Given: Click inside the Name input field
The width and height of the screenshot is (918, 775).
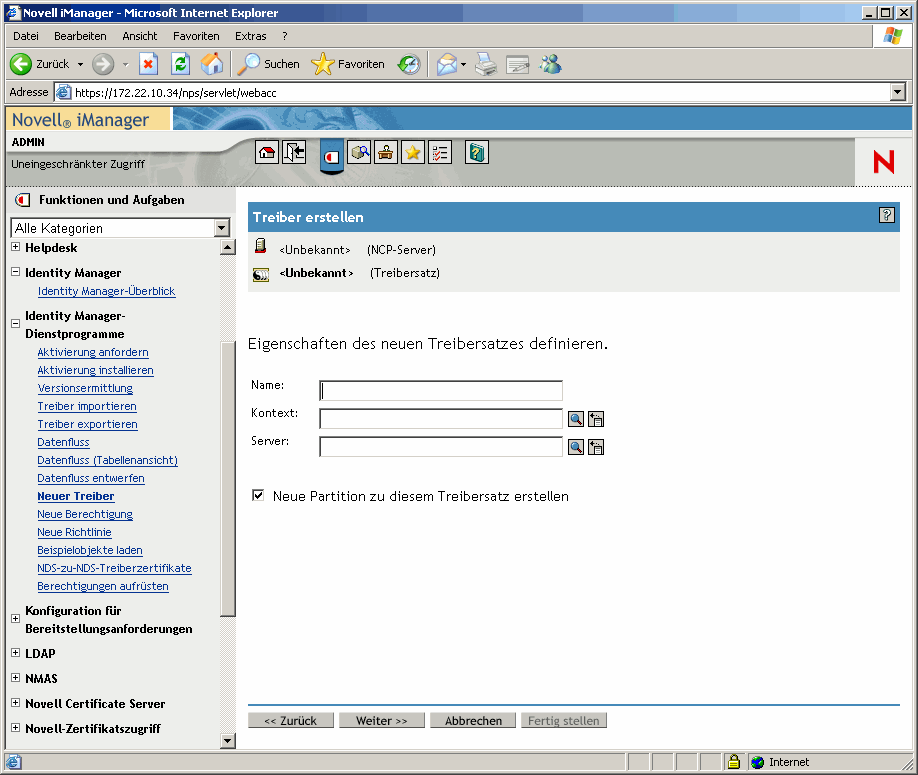Looking at the screenshot, I should tap(440, 390).
